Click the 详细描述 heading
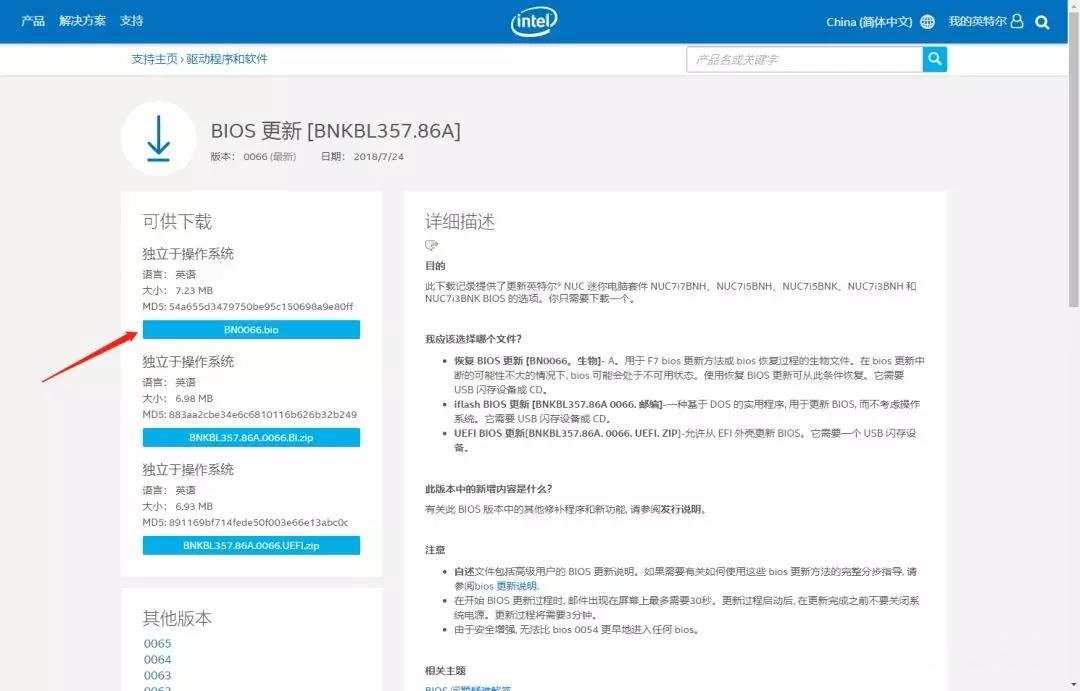 460,222
